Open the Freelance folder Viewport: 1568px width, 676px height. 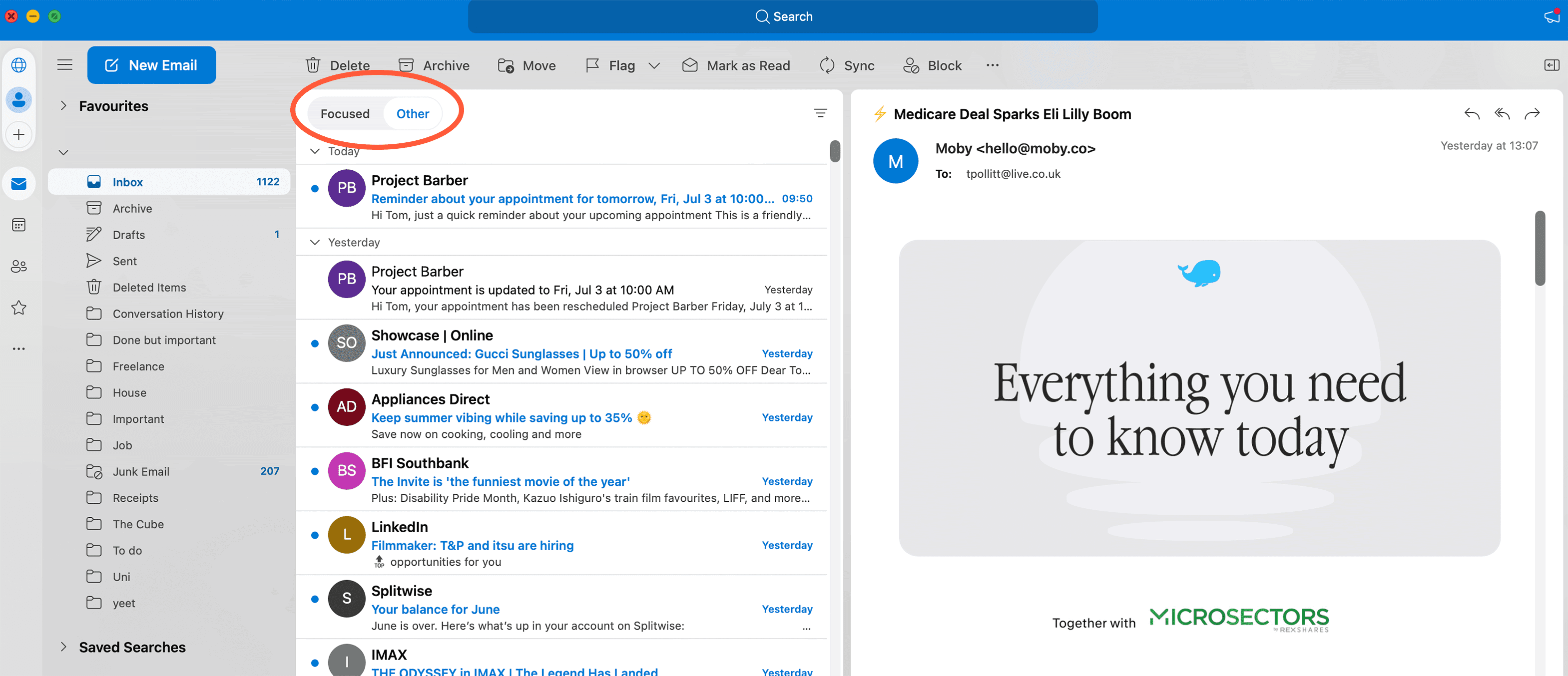(x=169, y=366)
